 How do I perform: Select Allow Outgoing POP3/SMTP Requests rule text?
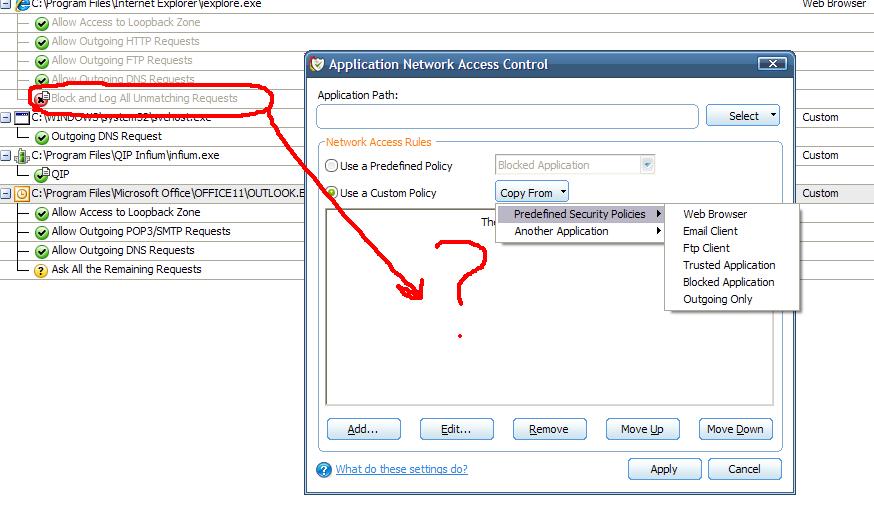[141, 231]
